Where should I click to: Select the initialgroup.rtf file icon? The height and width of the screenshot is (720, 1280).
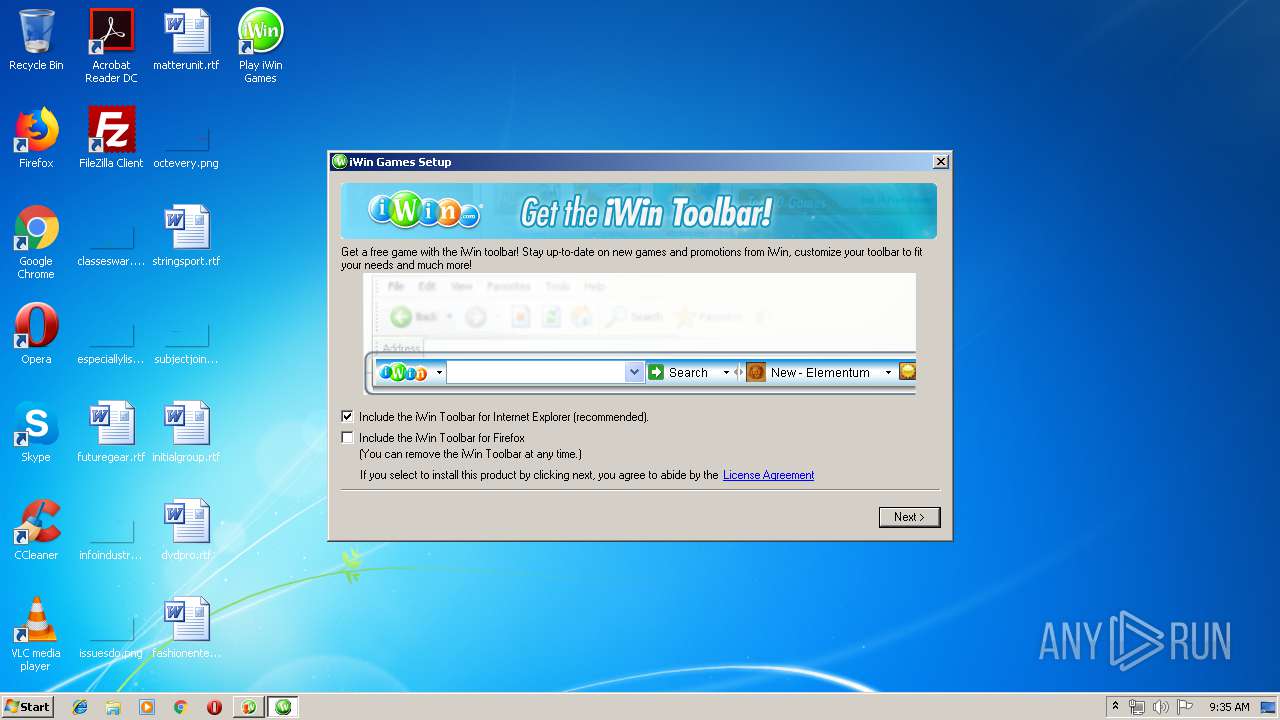(186, 432)
